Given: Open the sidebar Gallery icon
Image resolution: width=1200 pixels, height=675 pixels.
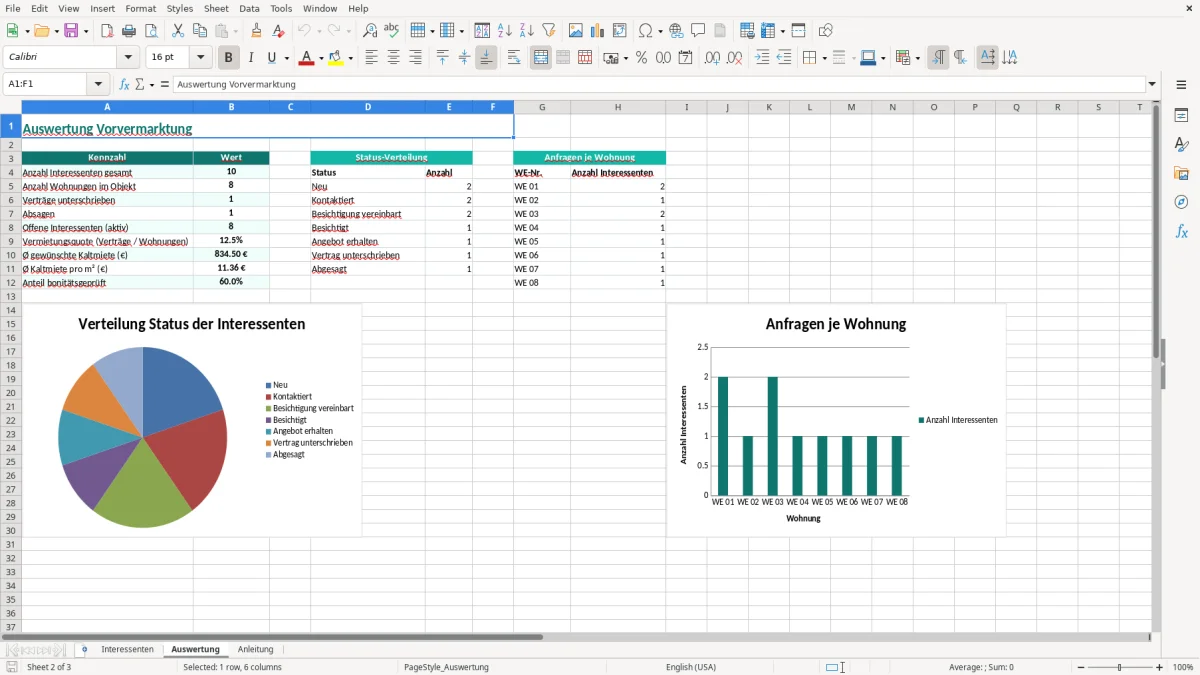Looking at the screenshot, I should coord(1181,173).
